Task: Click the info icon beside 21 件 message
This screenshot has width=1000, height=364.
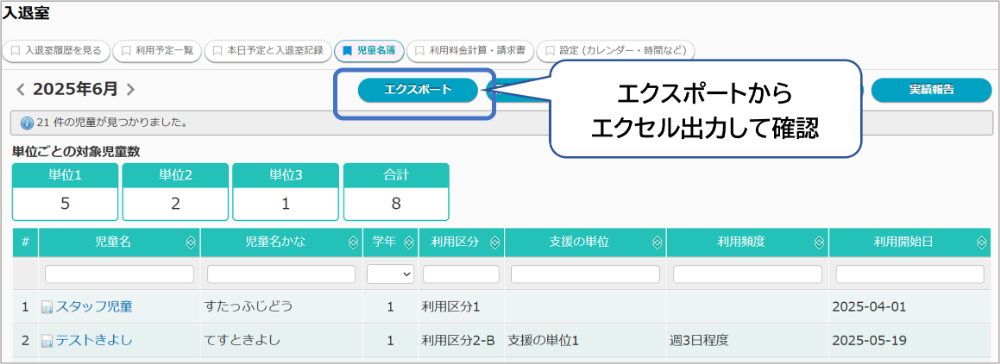Action: (27, 122)
